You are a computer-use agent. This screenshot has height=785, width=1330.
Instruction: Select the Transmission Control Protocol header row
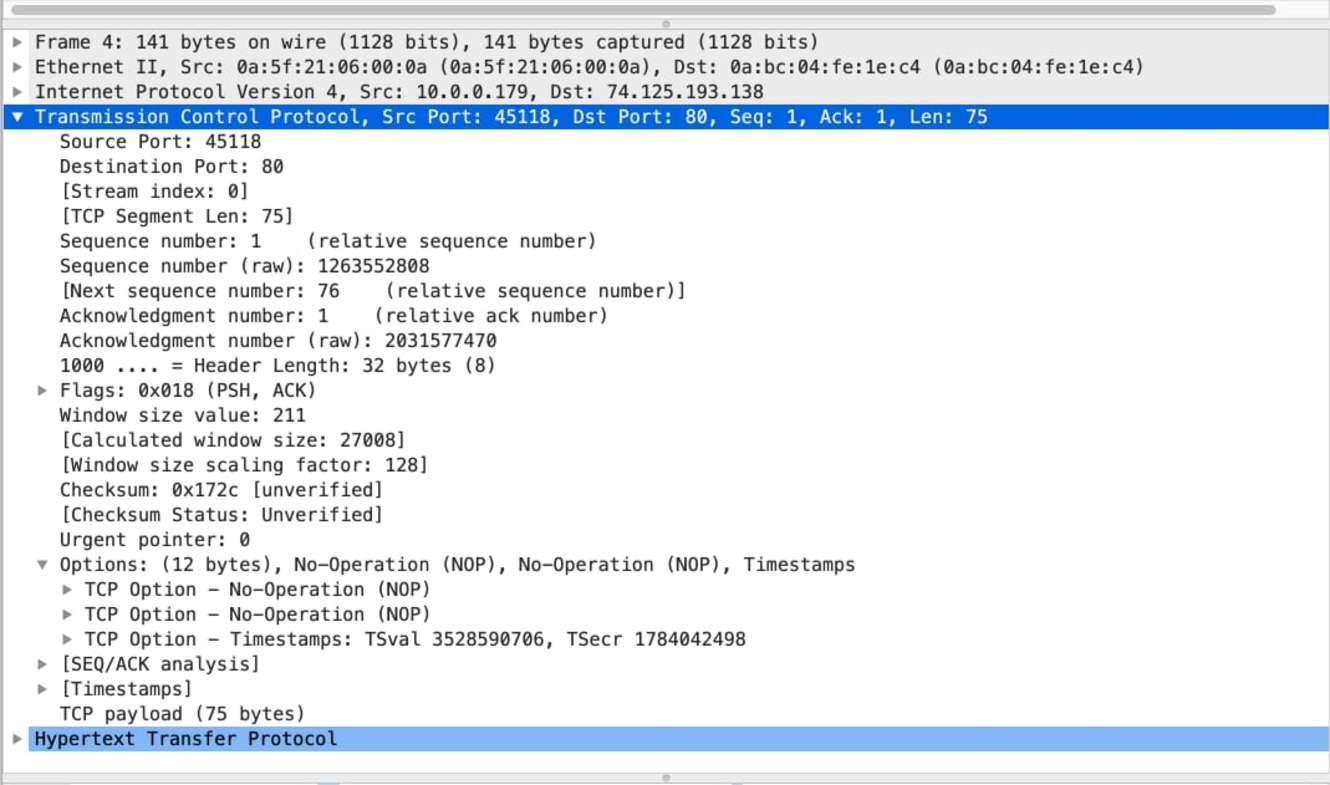tap(665, 117)
